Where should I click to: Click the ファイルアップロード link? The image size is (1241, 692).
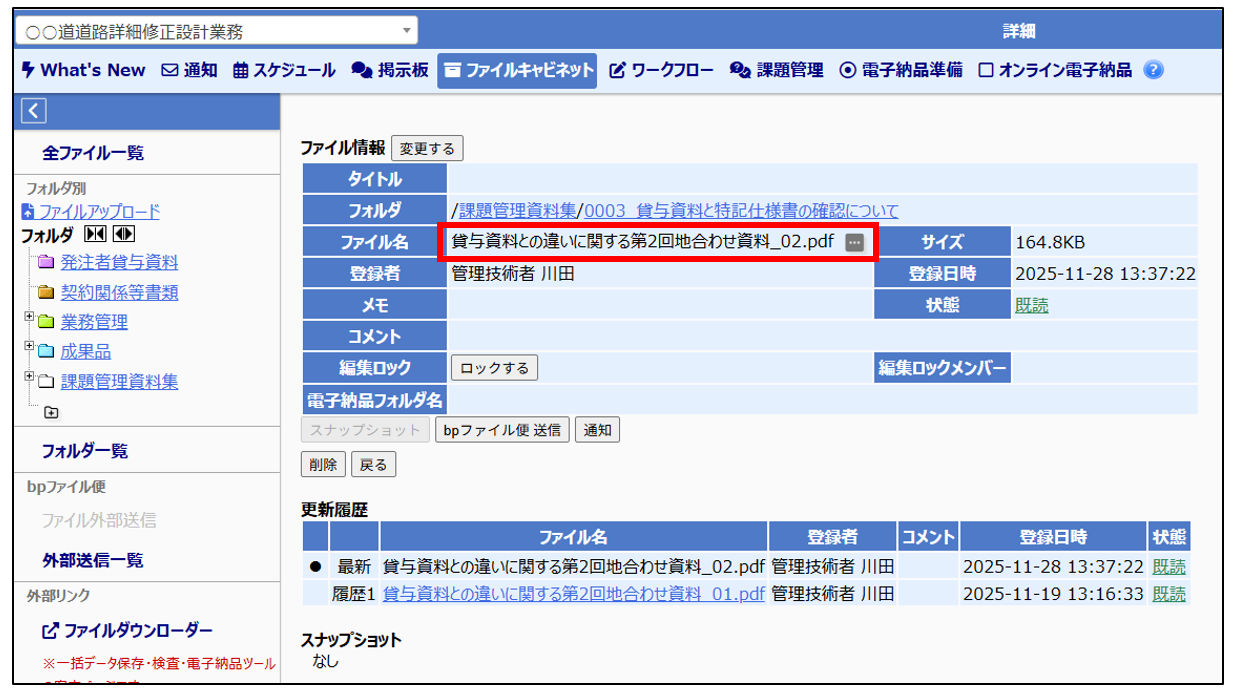click(98, 211)
